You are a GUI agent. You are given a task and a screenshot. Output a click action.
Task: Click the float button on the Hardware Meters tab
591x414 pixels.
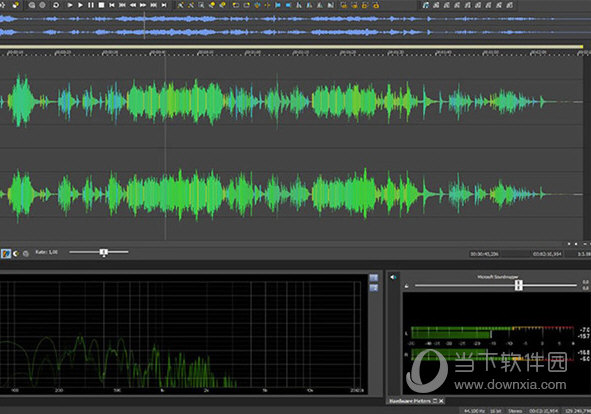point(435,401)
